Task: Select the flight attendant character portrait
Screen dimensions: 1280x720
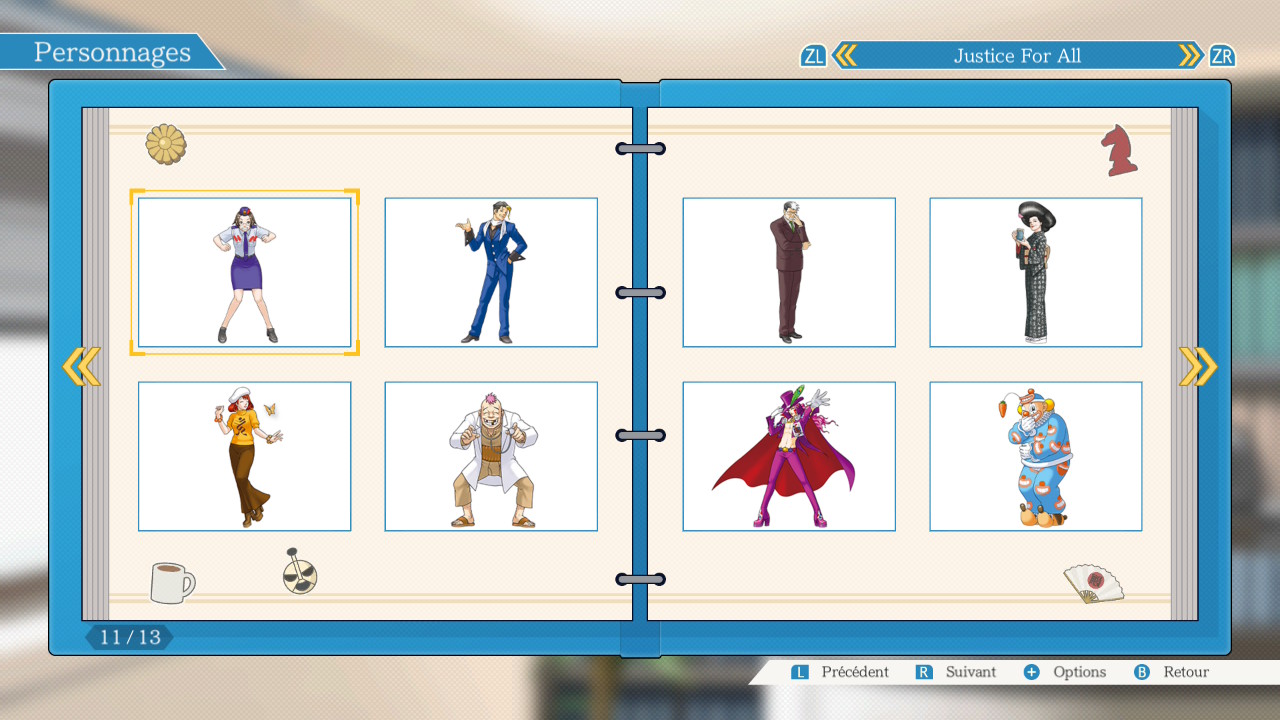Action: click(244, 272)
